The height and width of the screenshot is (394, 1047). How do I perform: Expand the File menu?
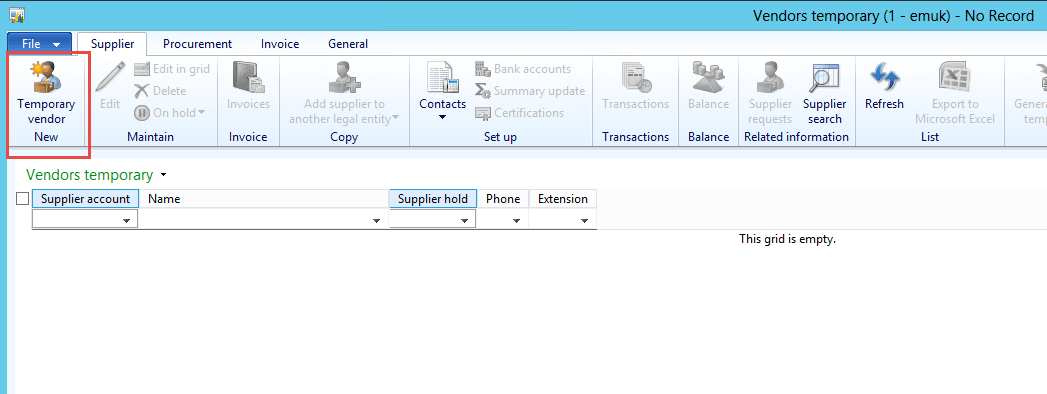point(40,43)
